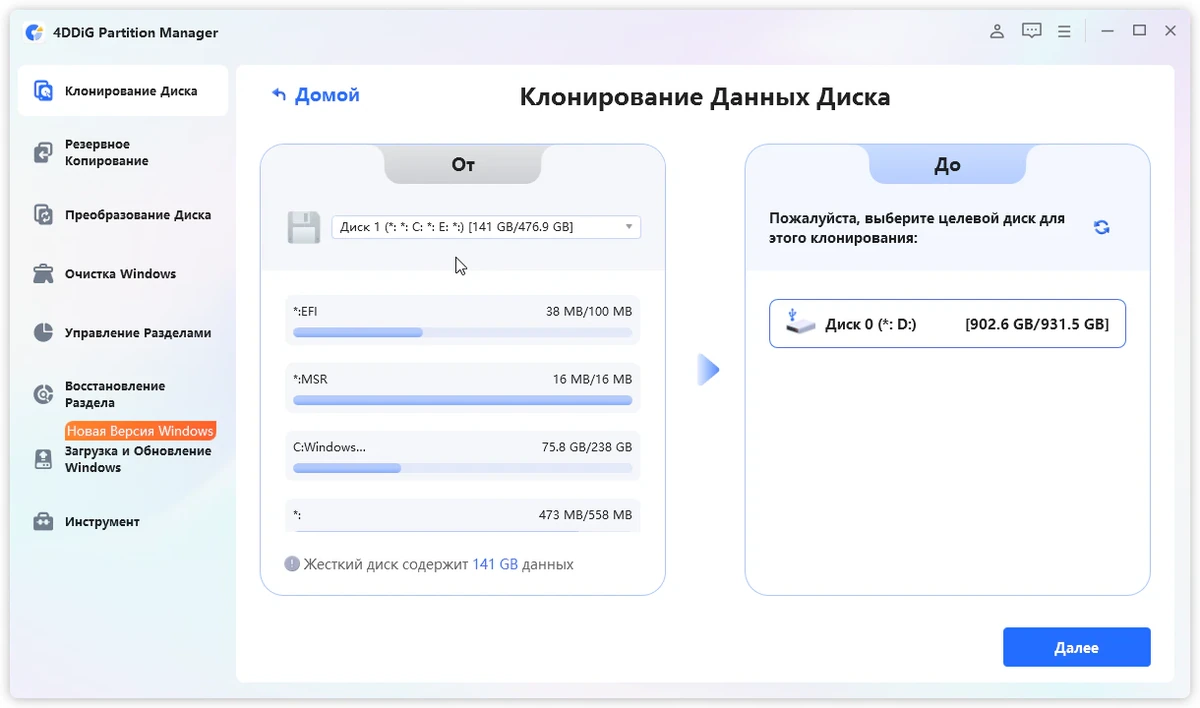Go back via the Домой link
The height and width of the screenshot is (708, 1200).
pyautogui.click(x=327, y=95)
